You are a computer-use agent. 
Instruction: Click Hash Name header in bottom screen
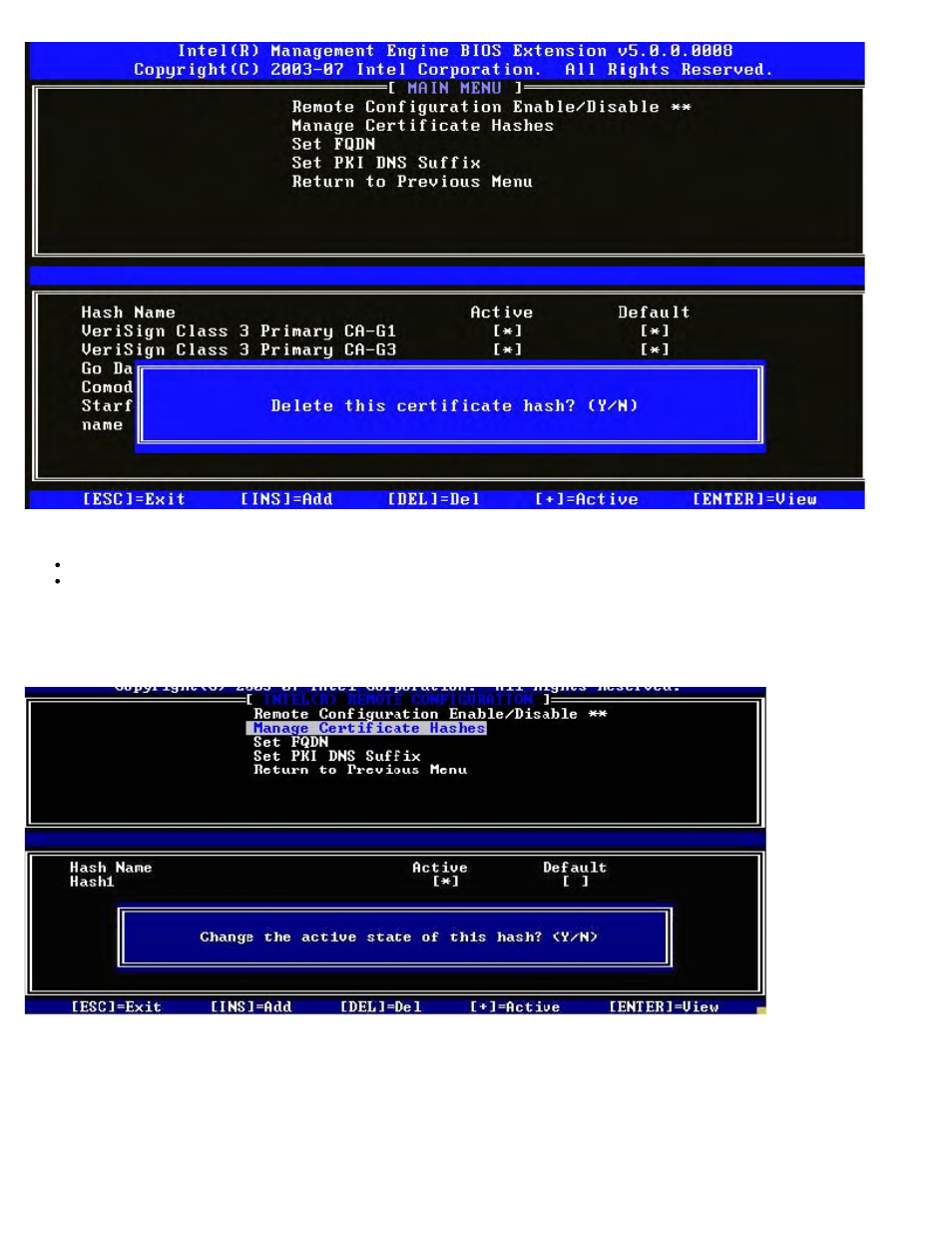tap(111, 868)
